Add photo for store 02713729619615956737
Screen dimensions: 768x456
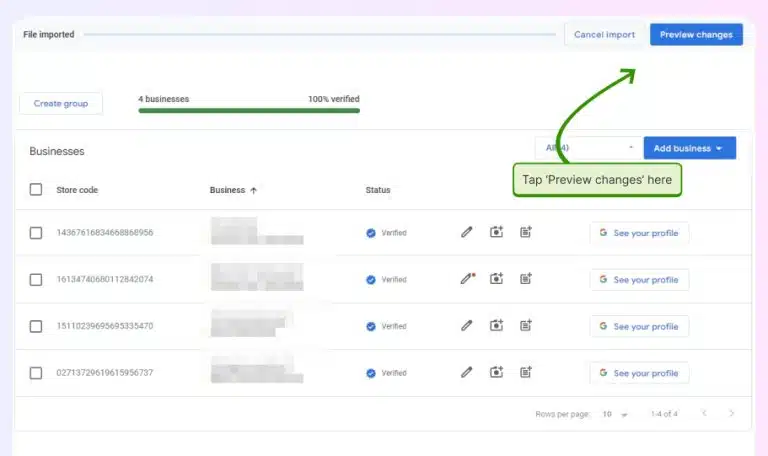(496, 372)
